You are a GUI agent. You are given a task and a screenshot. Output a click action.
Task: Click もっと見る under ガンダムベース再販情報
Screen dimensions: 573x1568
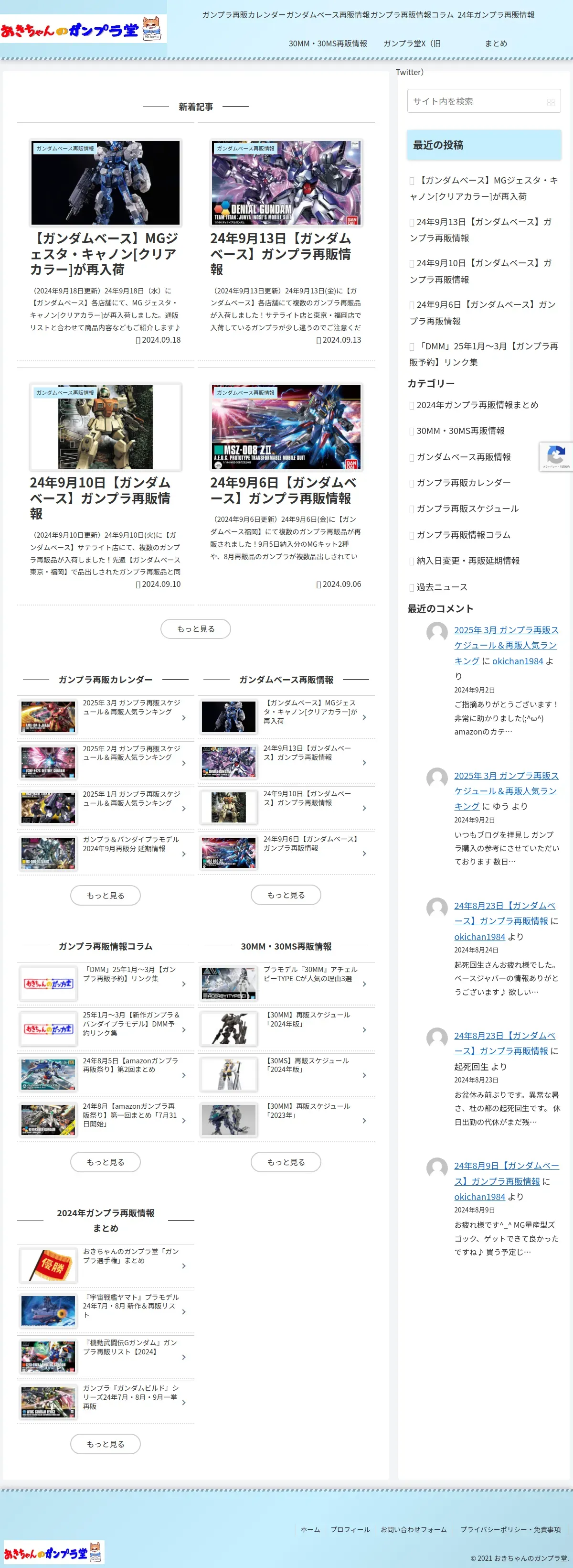pos(286,895)
